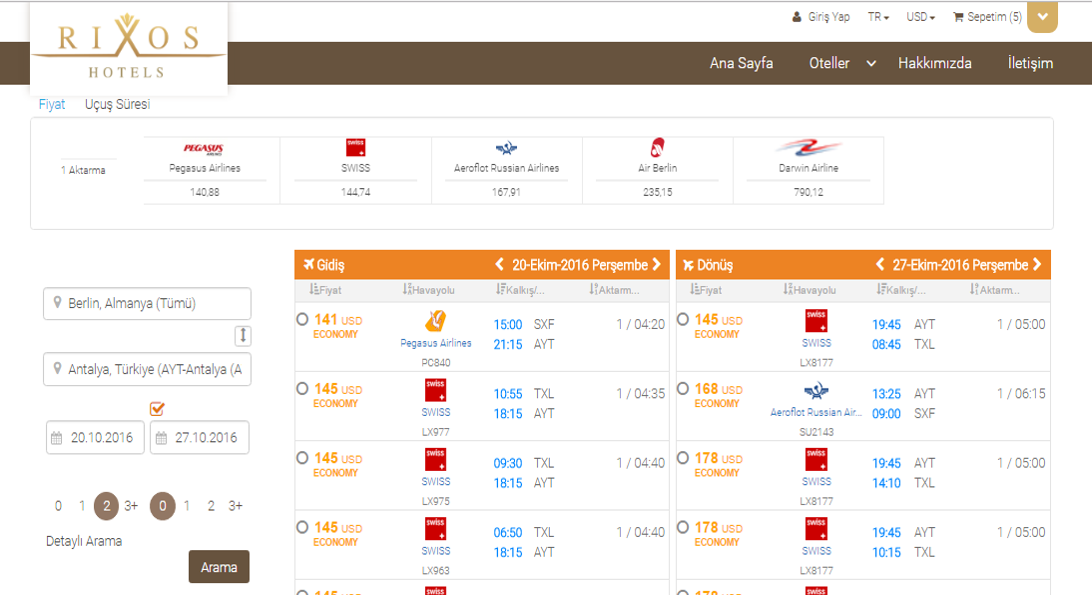Click the Giriş Yap login link
The image size is (1092, 595).
click(x=829, y=17)
